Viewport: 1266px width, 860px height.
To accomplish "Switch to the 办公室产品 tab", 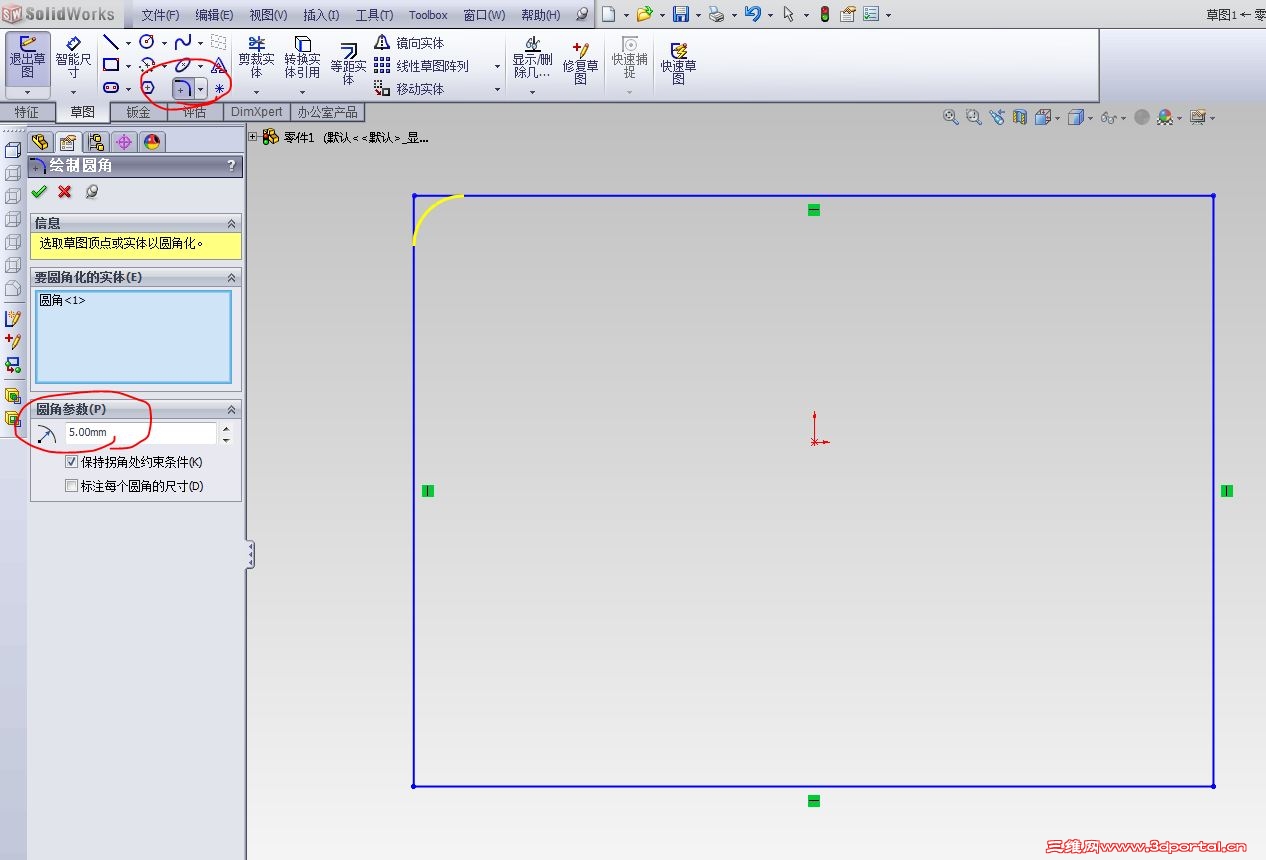I will (327, 112).
